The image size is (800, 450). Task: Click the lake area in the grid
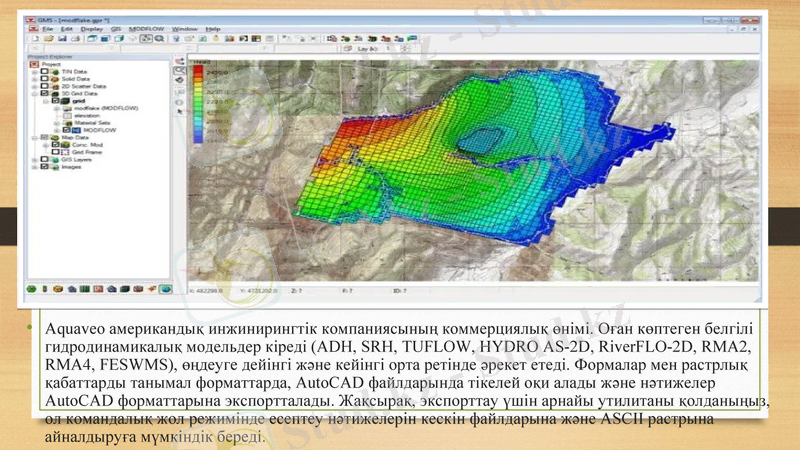(480, 139)
